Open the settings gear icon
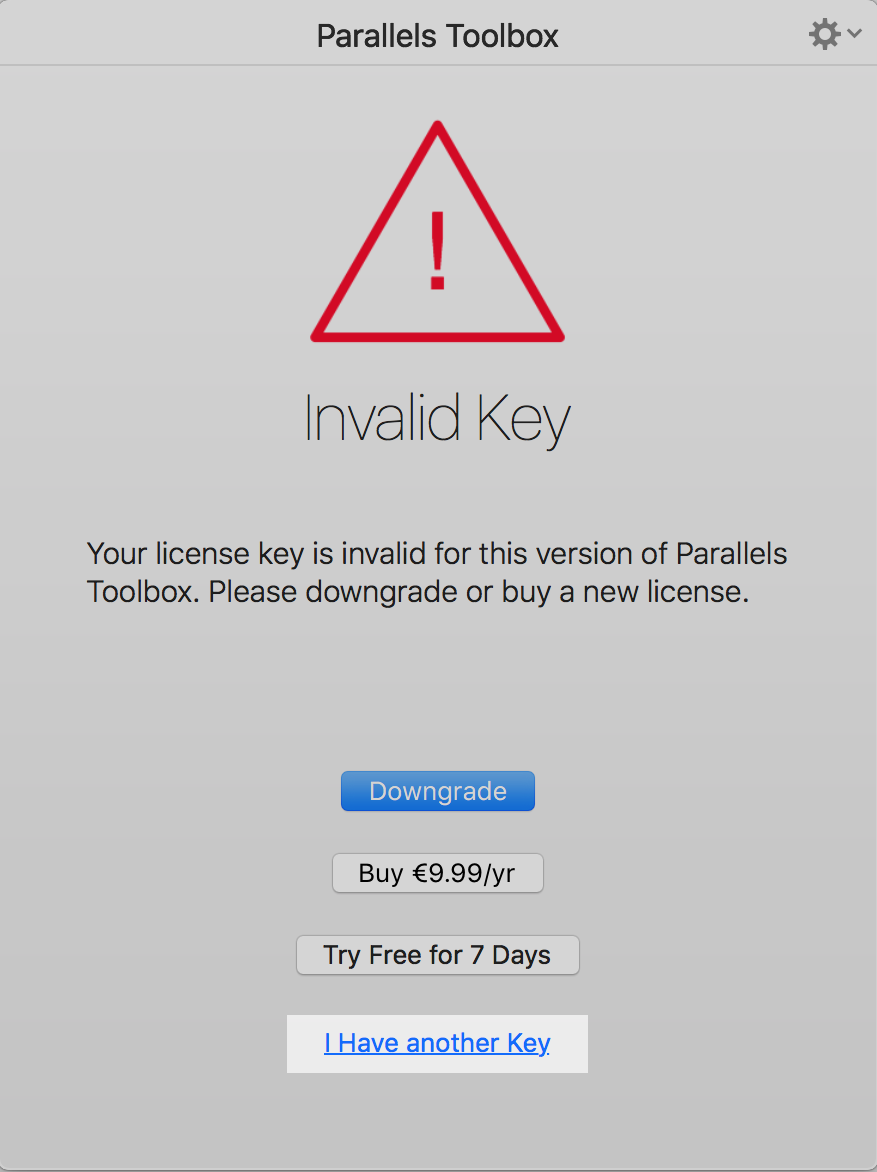 [x=824, y=35]
